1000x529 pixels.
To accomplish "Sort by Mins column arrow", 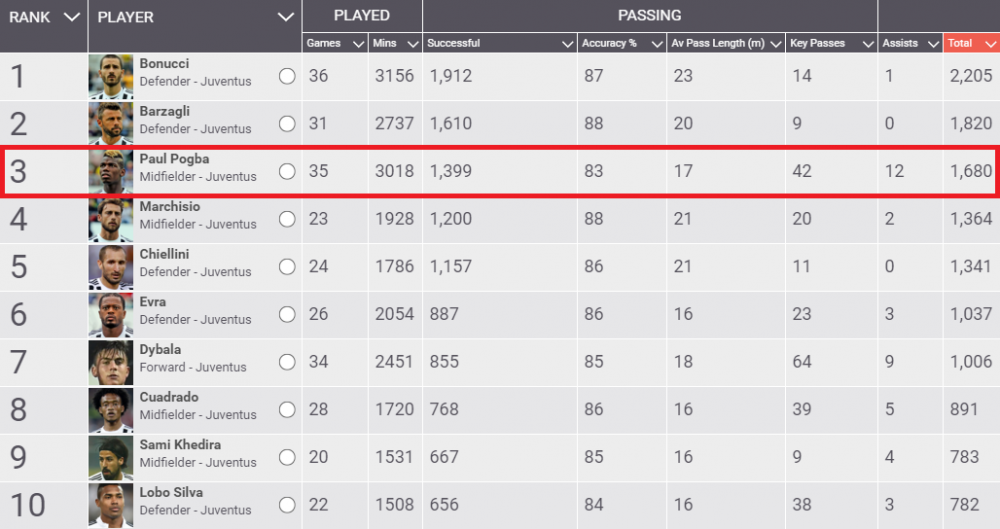I will click(412, 44).
